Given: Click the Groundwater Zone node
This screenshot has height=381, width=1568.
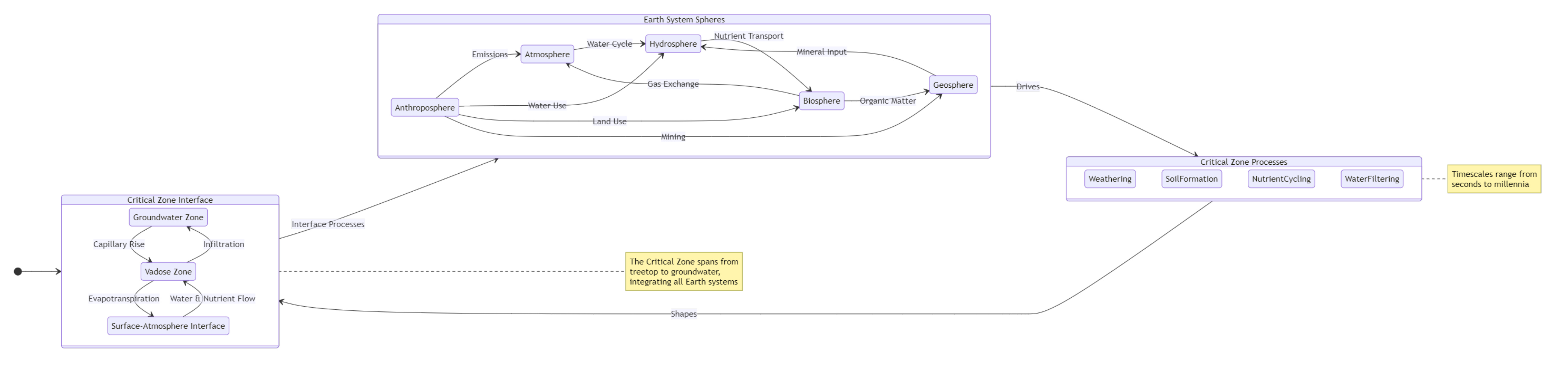Looking at the screenshot, I should point(168,217).
